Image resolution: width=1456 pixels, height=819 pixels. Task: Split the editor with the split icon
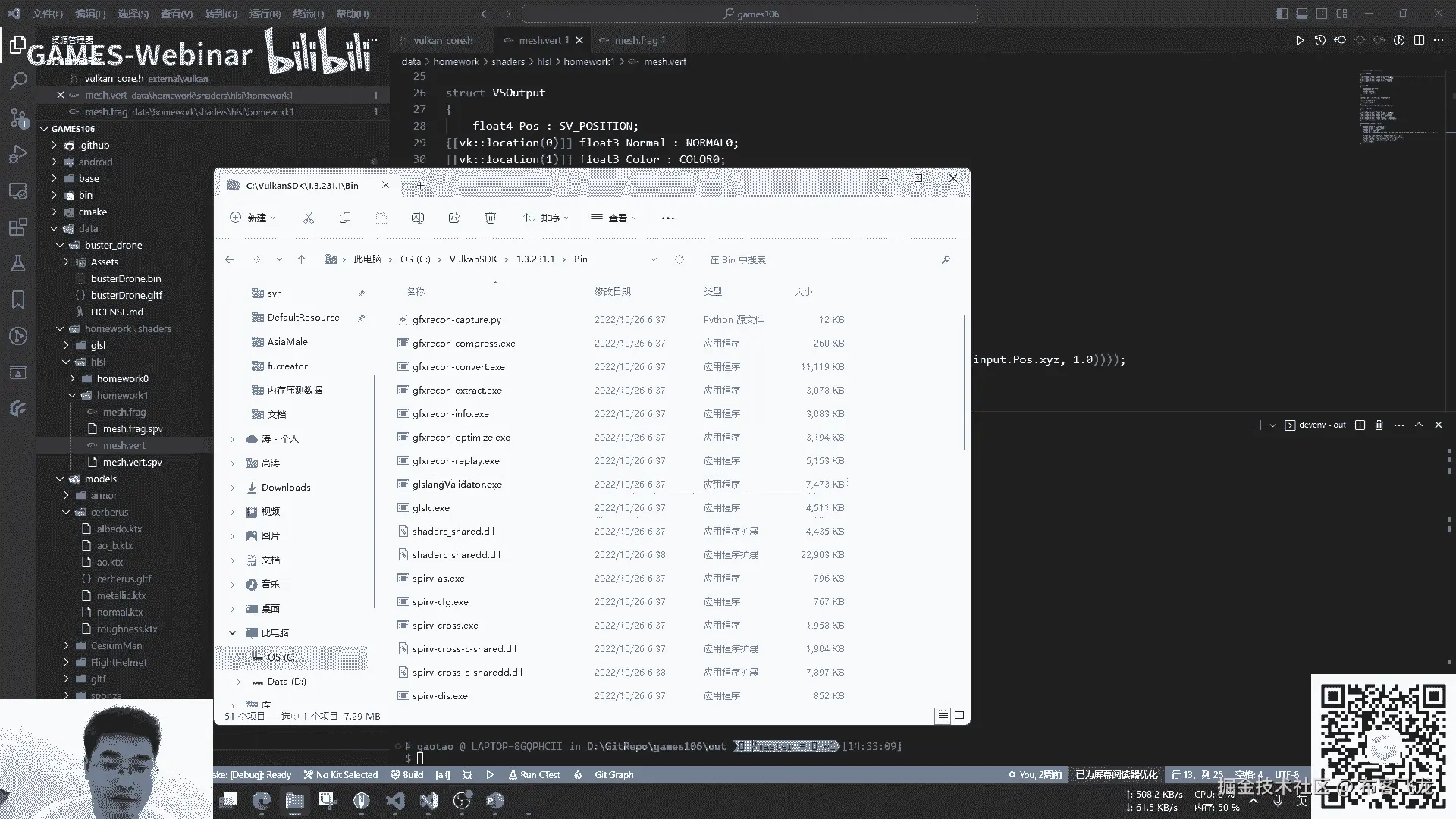[1419, 40]
